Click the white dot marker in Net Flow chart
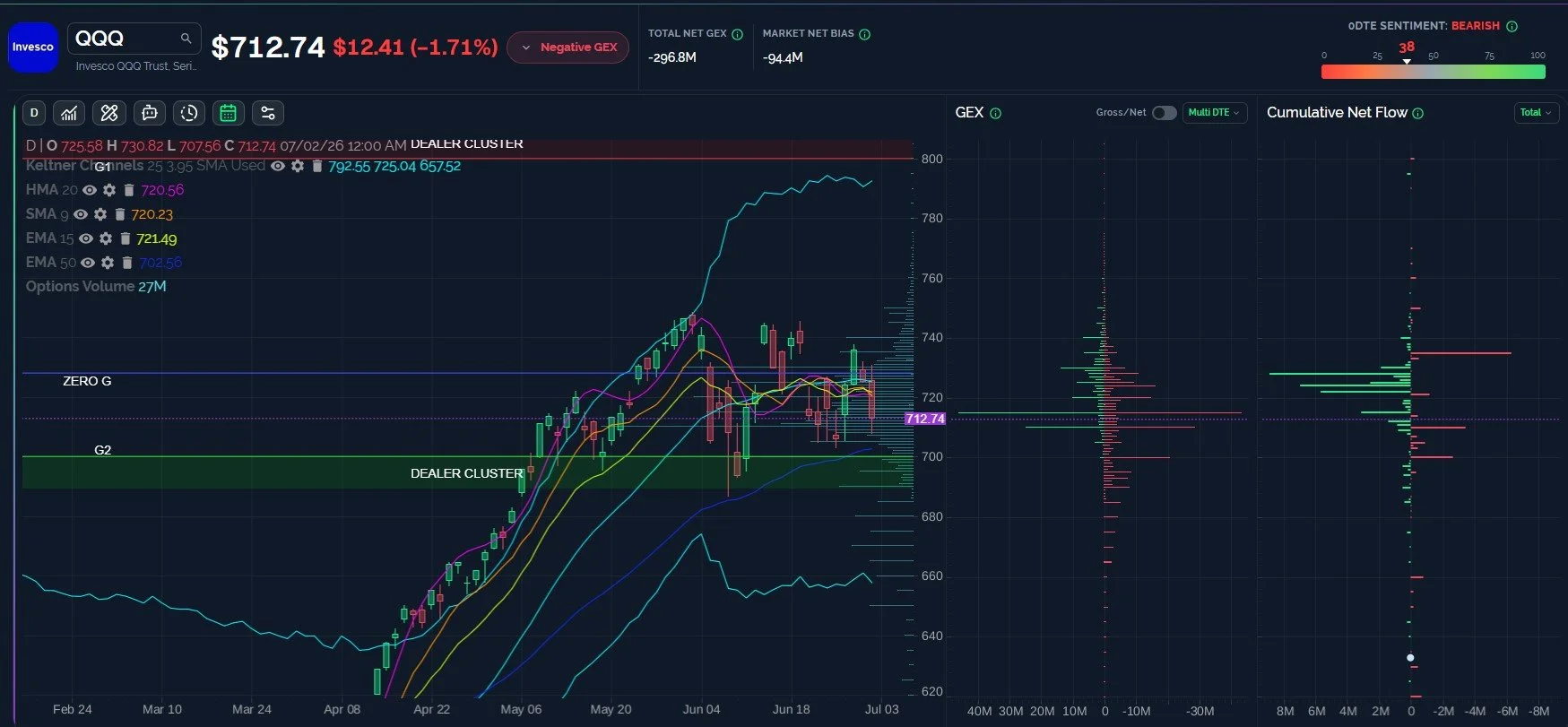1568x727 pixels. pyautogui.click(x=1410, y=658)
